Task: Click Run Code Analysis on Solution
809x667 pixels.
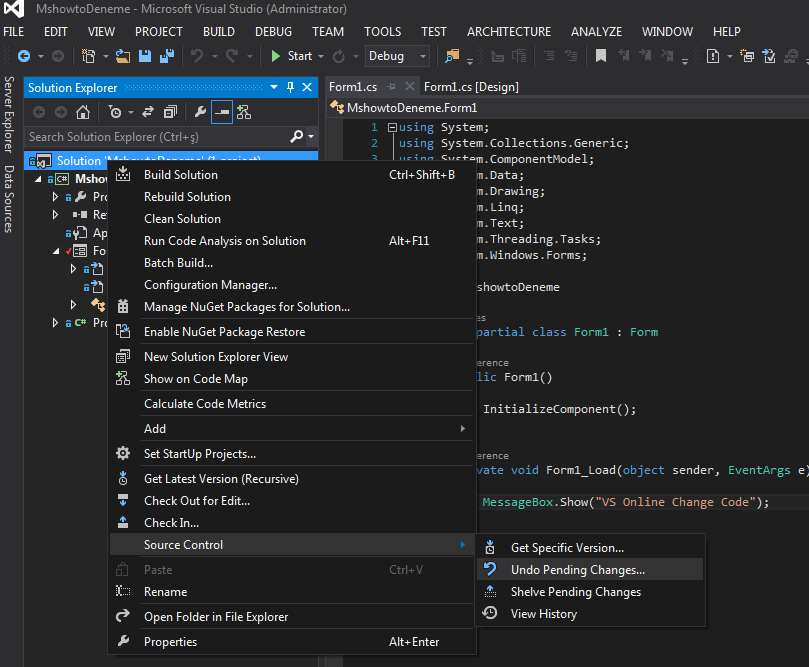Action: tap(292, 241)
